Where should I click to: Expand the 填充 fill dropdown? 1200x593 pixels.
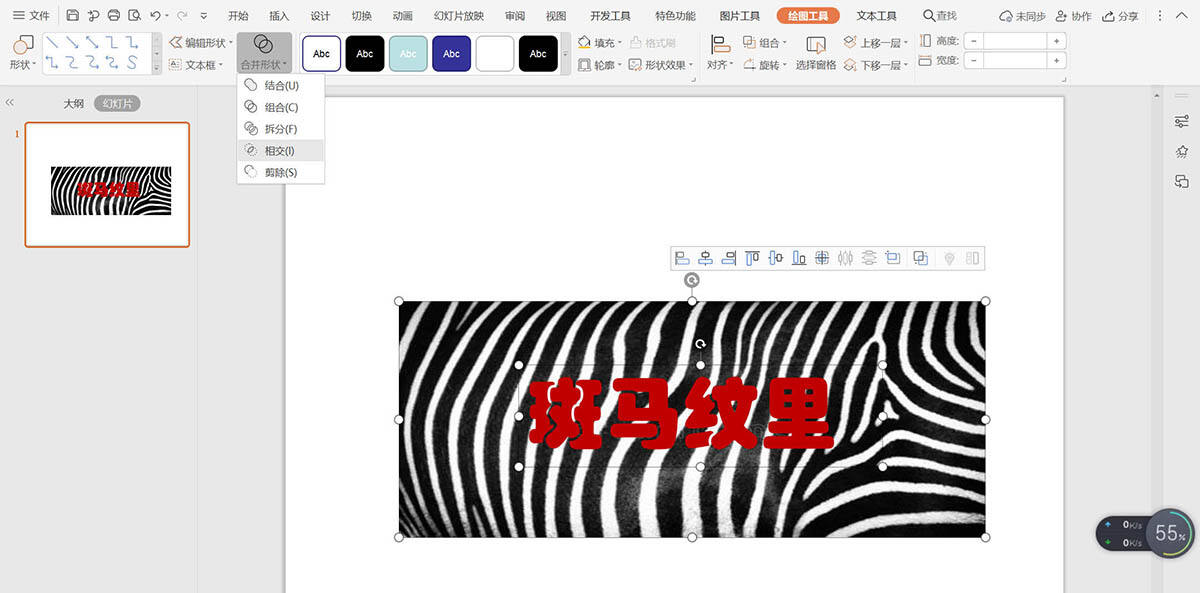pos(620,43)
